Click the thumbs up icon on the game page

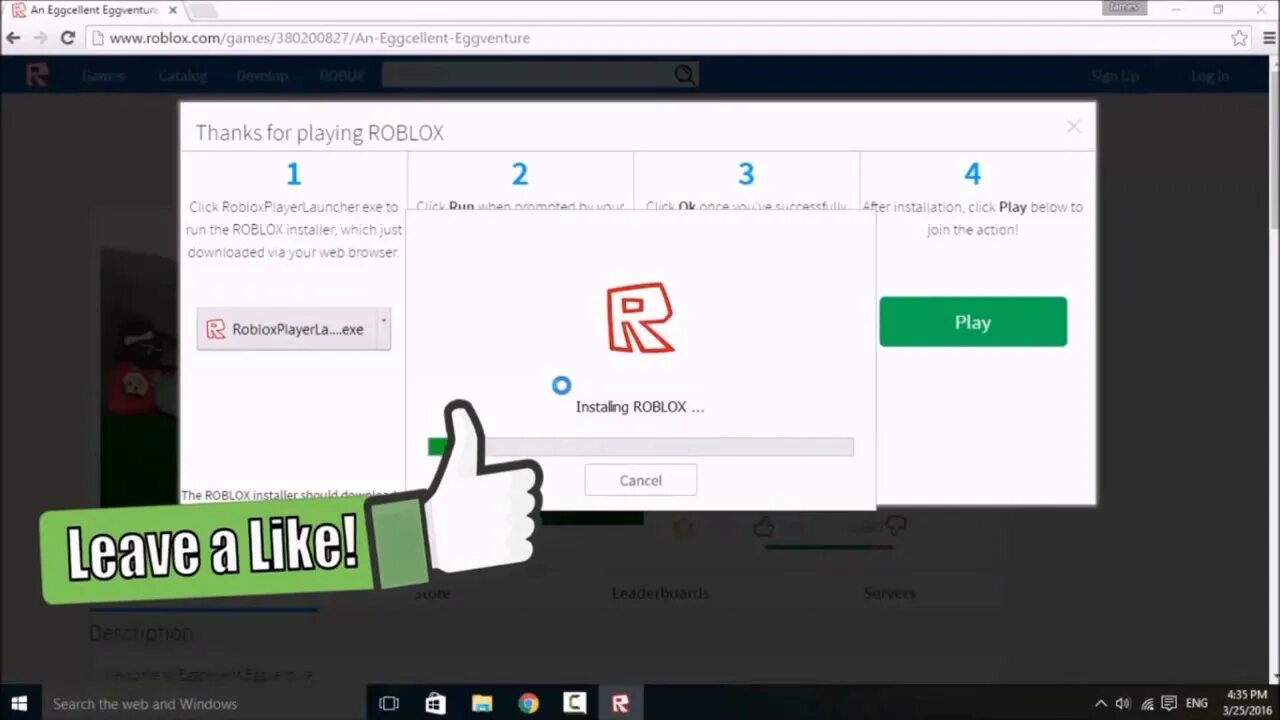pyautogui.click(x=764, y=526)
